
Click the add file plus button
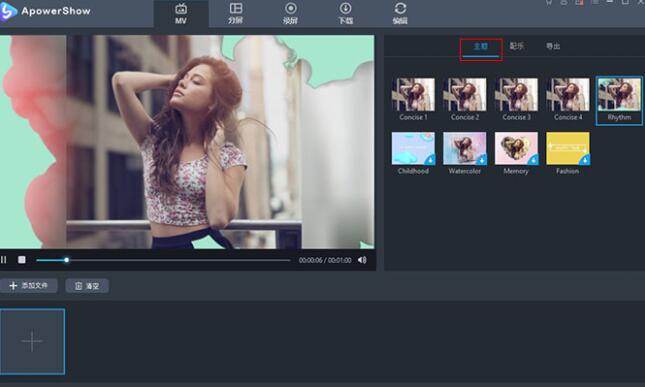28,285
